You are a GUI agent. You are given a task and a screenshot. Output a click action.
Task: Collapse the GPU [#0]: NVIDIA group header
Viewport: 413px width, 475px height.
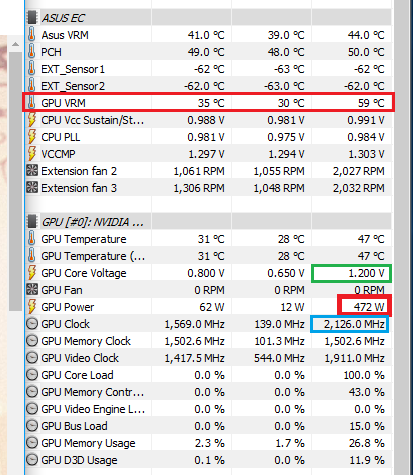93,222
